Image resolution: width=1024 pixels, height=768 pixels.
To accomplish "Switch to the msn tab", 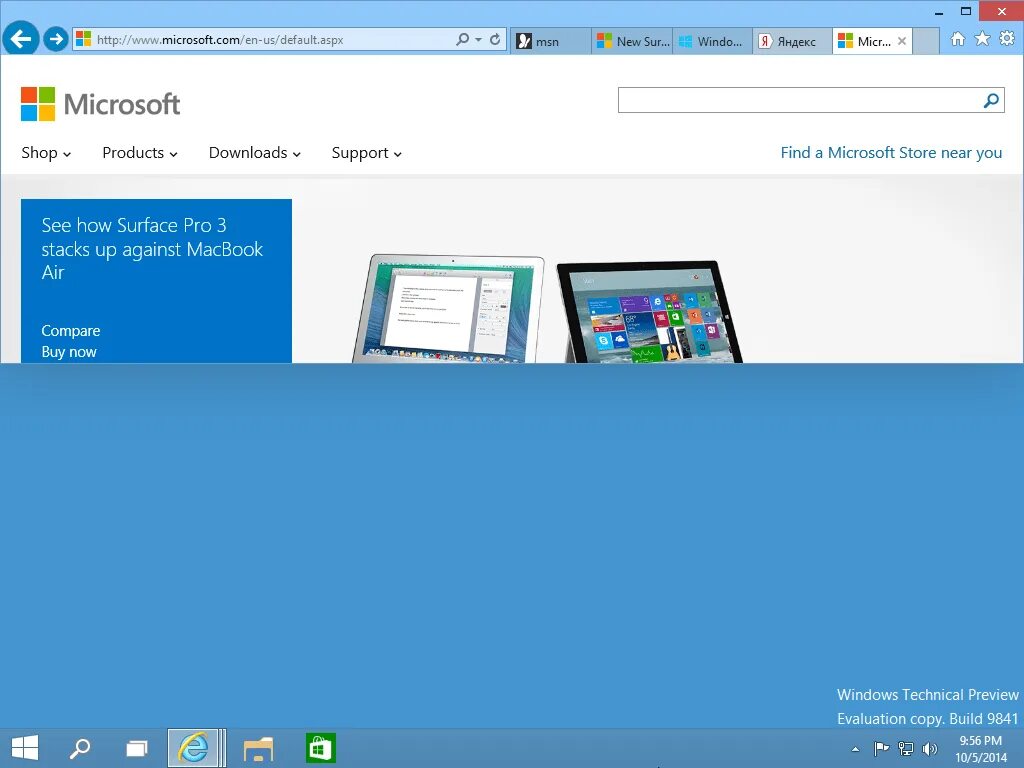I will click(x=551, y=41).
